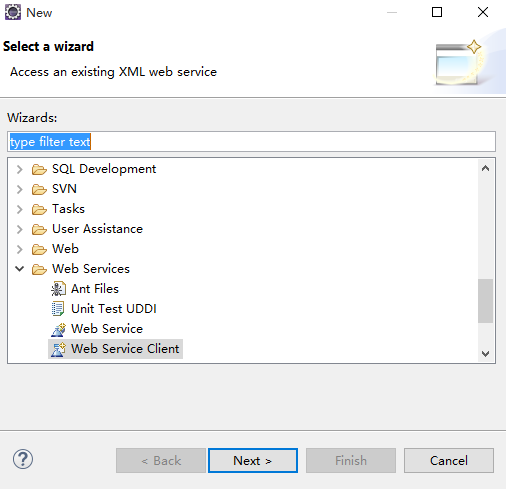Click the Next > button

[x=253, y=460]
